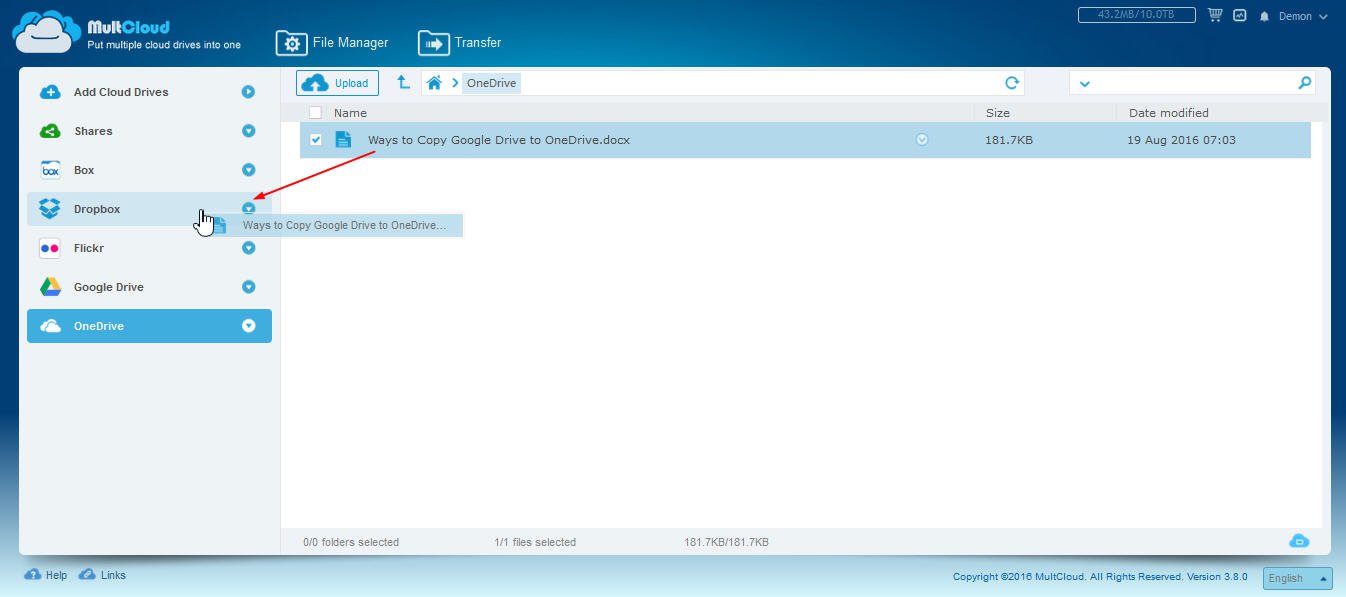Refresh the current file list
Screen dimensions: 1346x597
point(1012,83)
